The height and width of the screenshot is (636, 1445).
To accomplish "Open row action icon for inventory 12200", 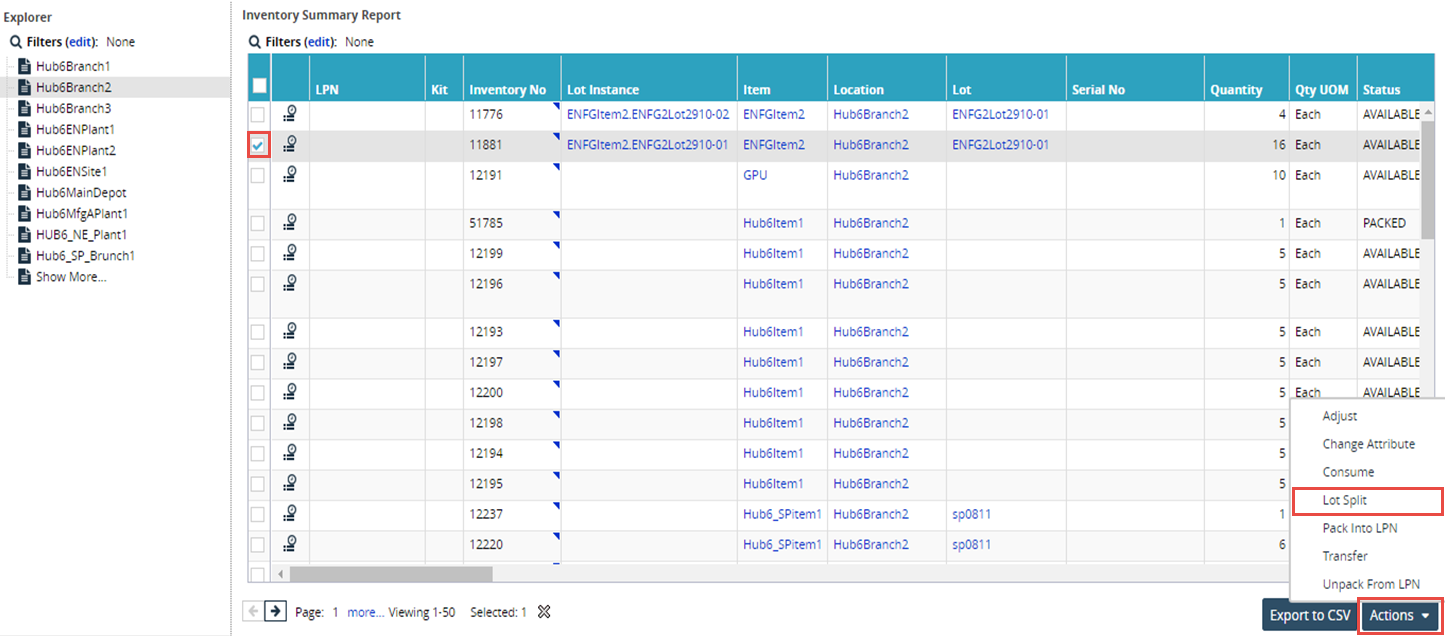I will tap(290, 393).
